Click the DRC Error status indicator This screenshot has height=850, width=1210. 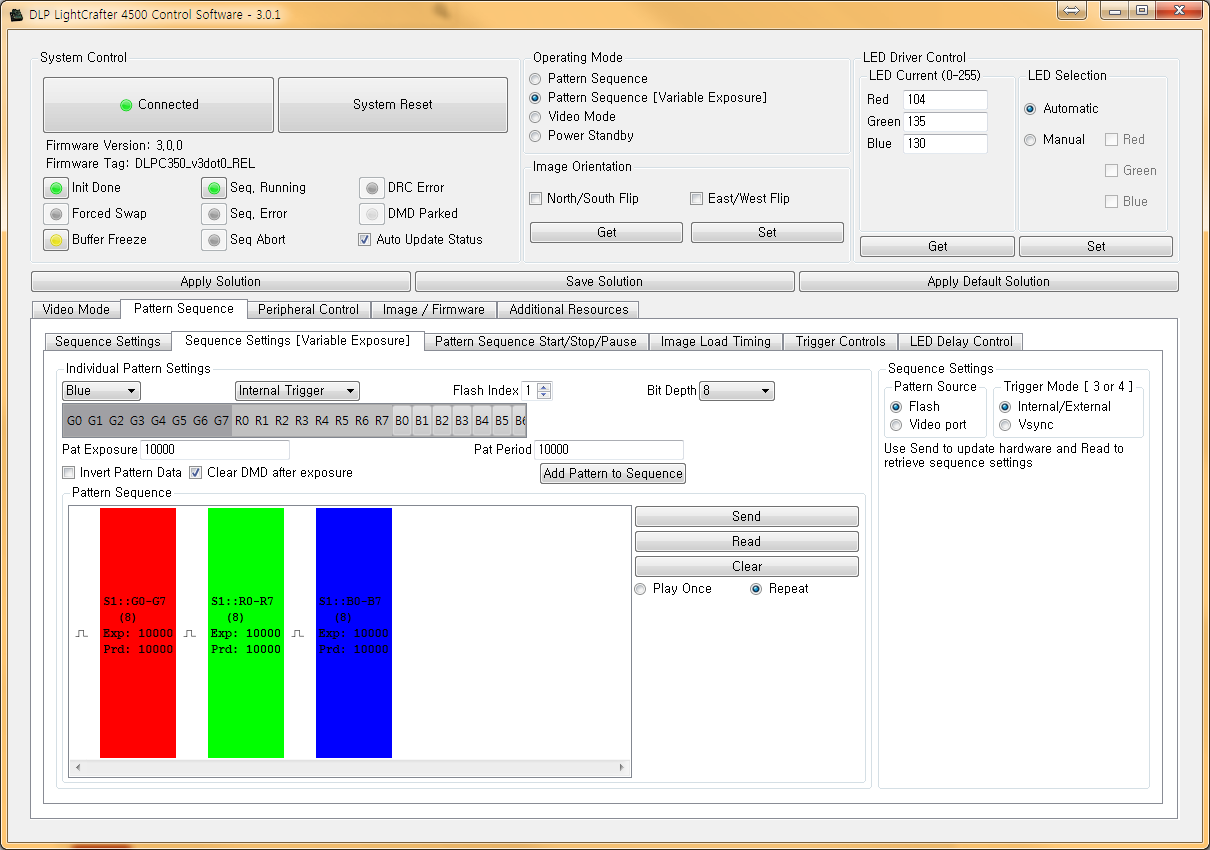(x=372, y=188)
